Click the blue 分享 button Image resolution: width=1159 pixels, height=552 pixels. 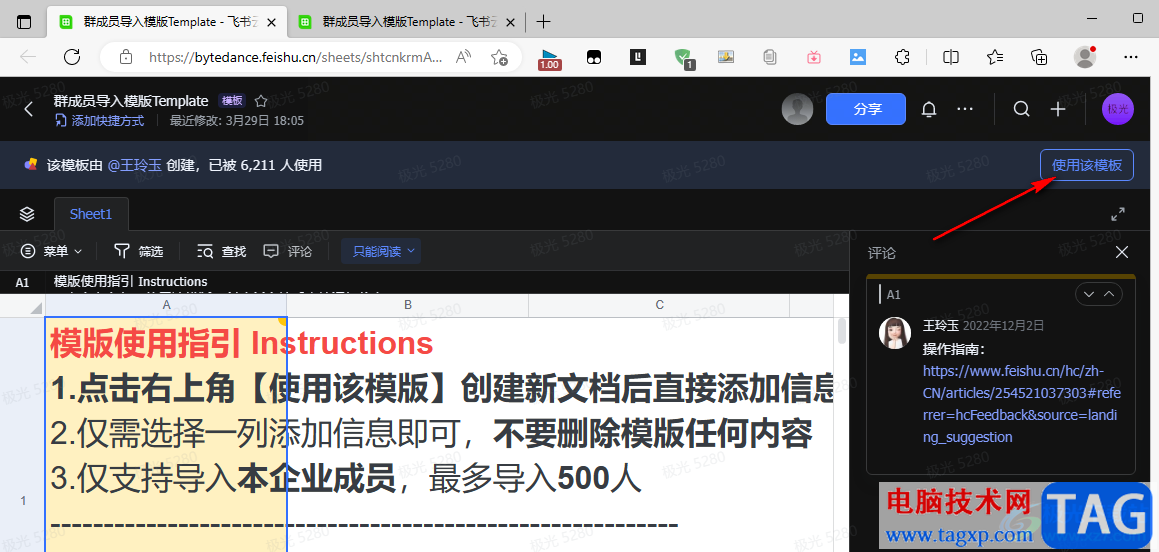pyautogui.click(x=866, y=109)
